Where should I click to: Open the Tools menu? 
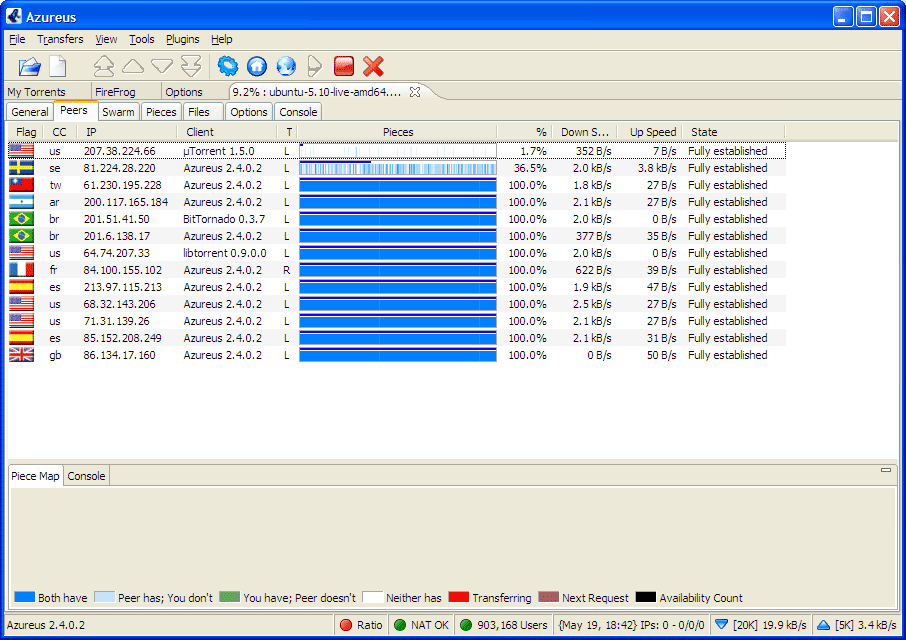[142, 39]
